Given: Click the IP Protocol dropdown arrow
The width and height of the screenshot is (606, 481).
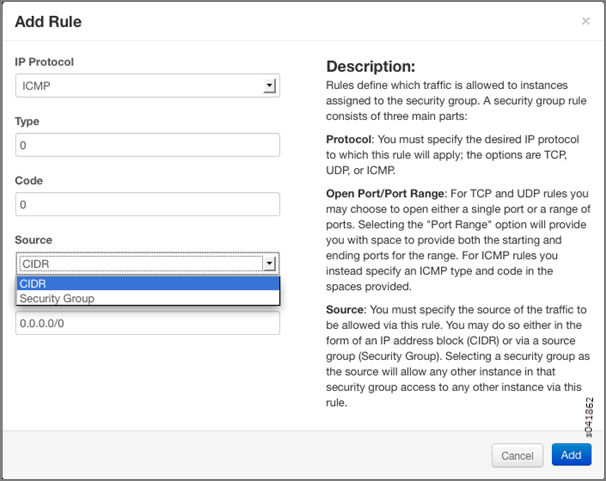Looking at the screenshot, I should [x=269, y=87].
